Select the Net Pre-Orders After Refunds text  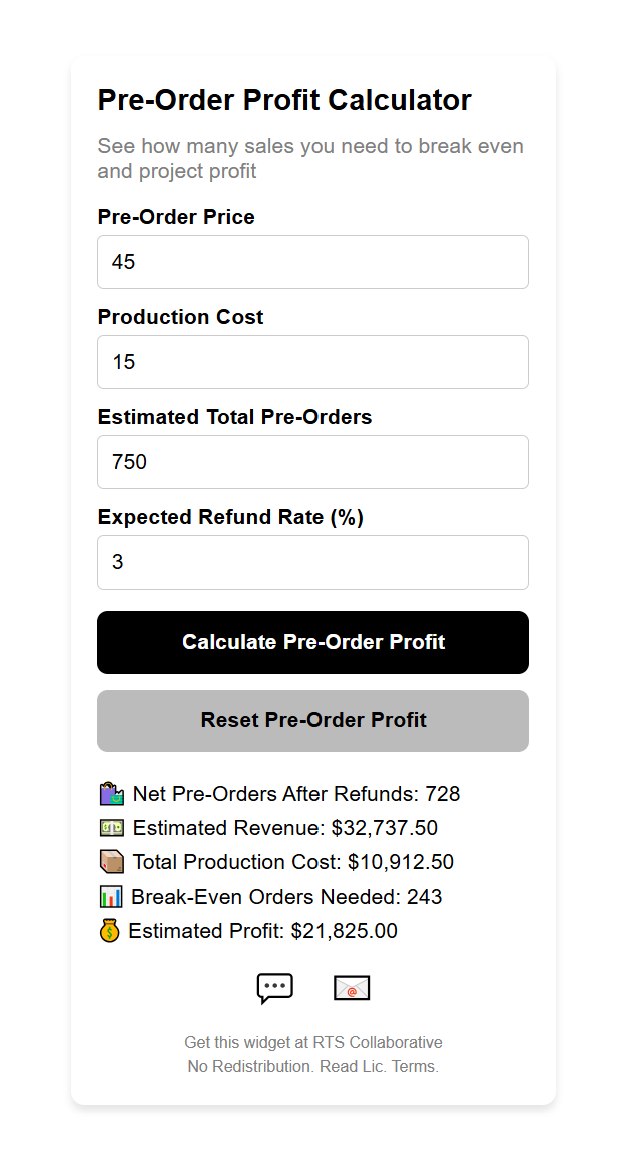point(295,793)
